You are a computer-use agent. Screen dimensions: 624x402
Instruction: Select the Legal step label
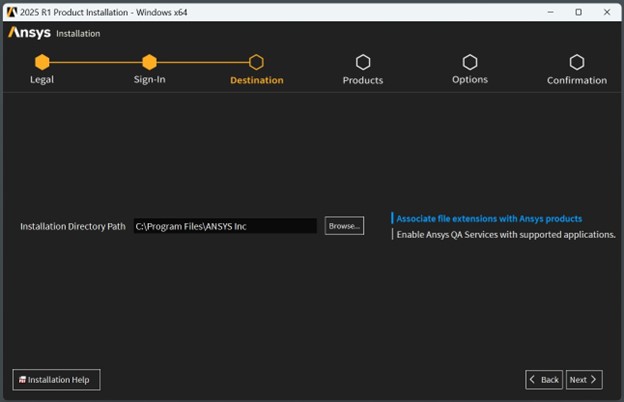coord(42,80)
